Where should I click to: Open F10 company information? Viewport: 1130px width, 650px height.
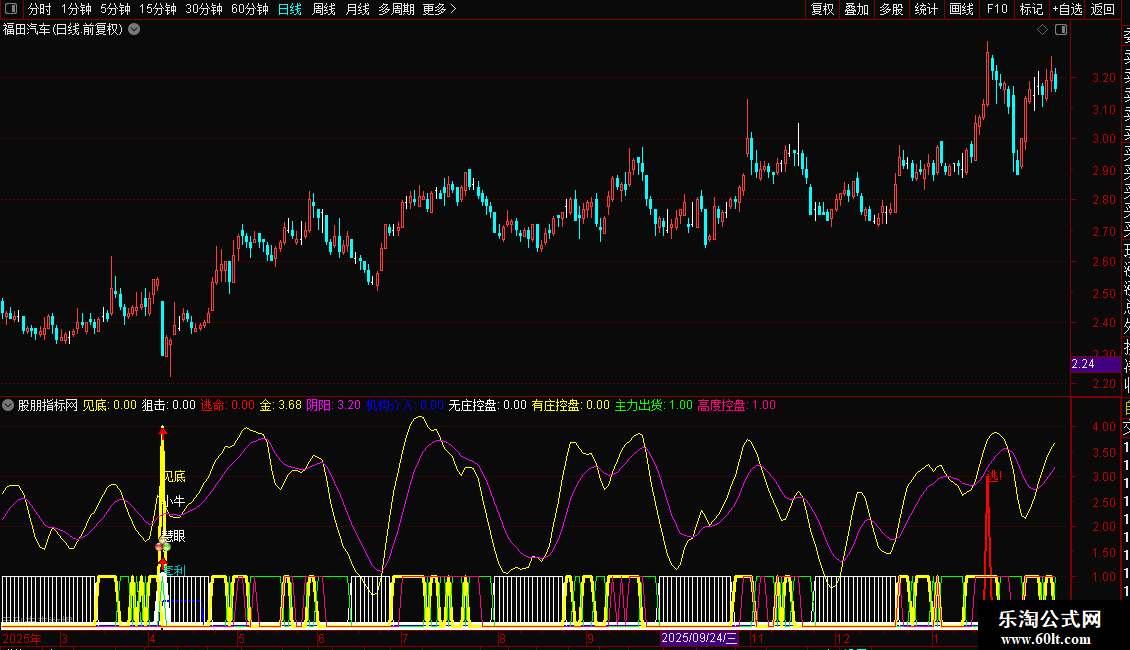point(997,9)
